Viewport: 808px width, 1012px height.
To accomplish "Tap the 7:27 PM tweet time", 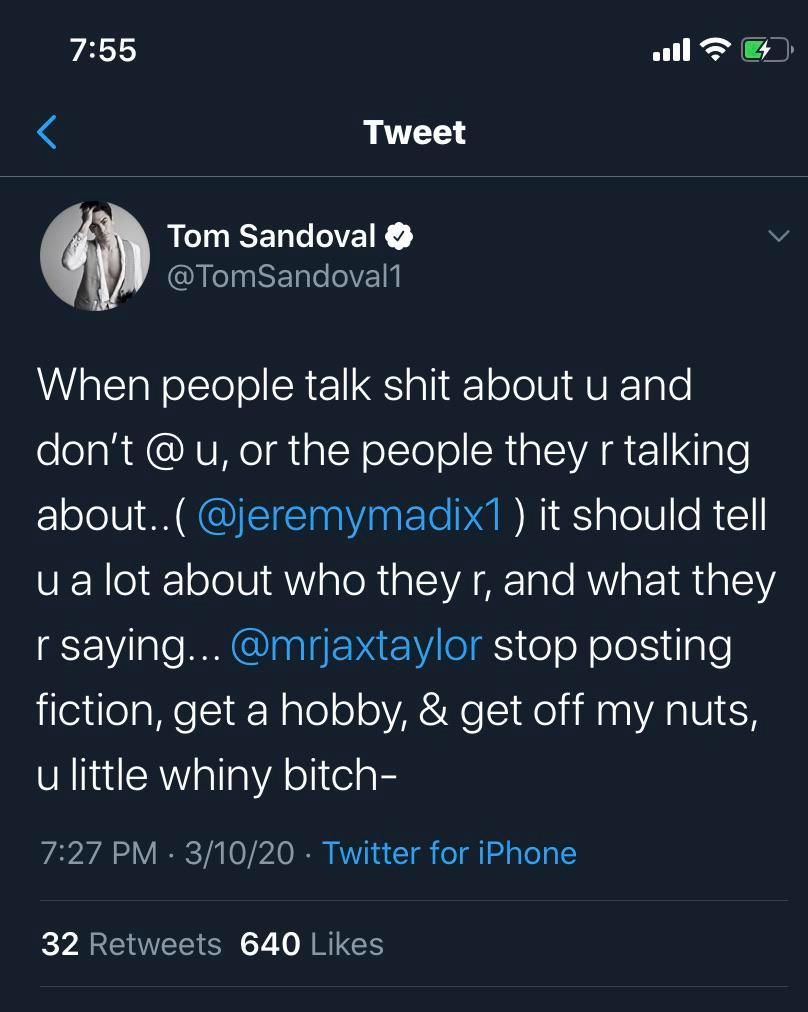I will [x=99, y=853].
